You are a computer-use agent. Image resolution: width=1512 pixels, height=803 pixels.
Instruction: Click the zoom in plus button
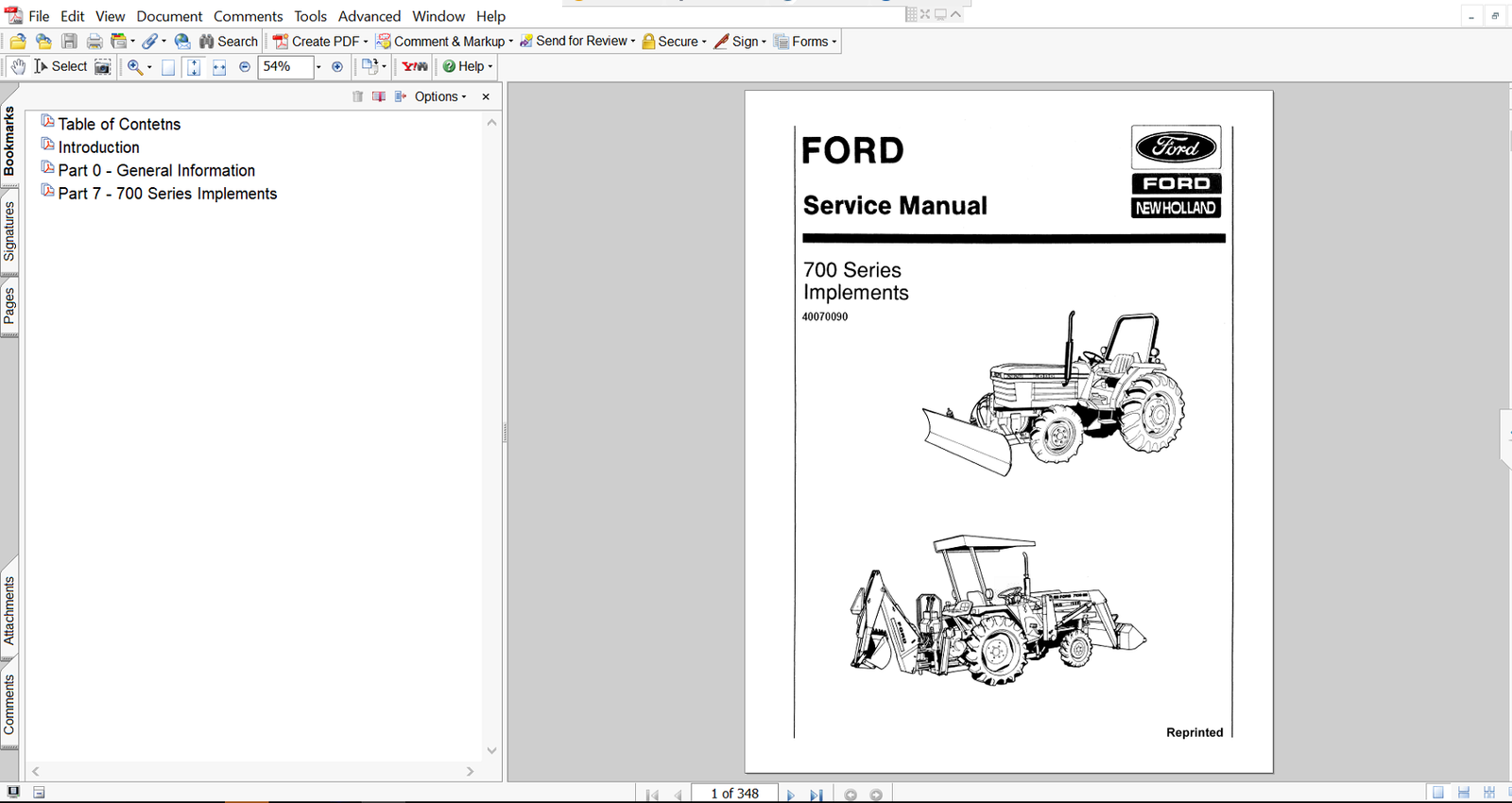(x=337, y=67)
